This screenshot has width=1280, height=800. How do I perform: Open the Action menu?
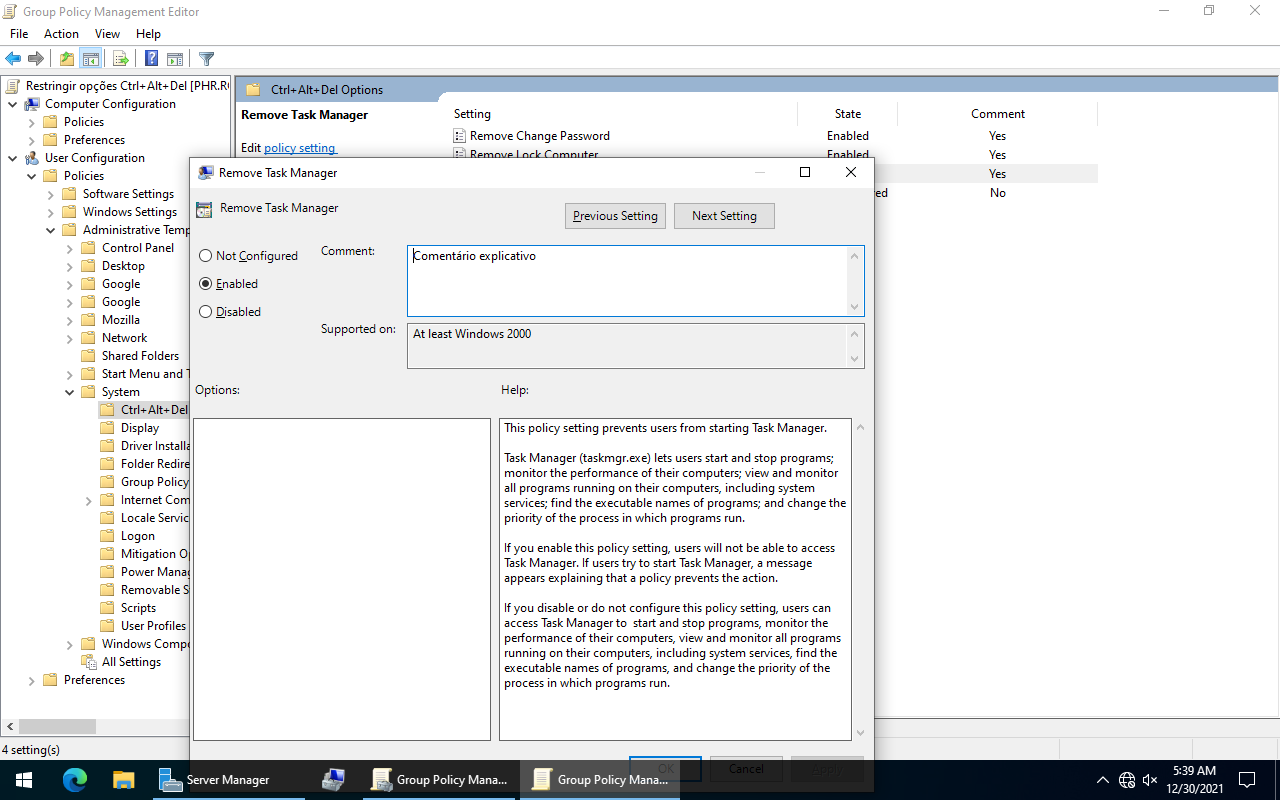61,33
